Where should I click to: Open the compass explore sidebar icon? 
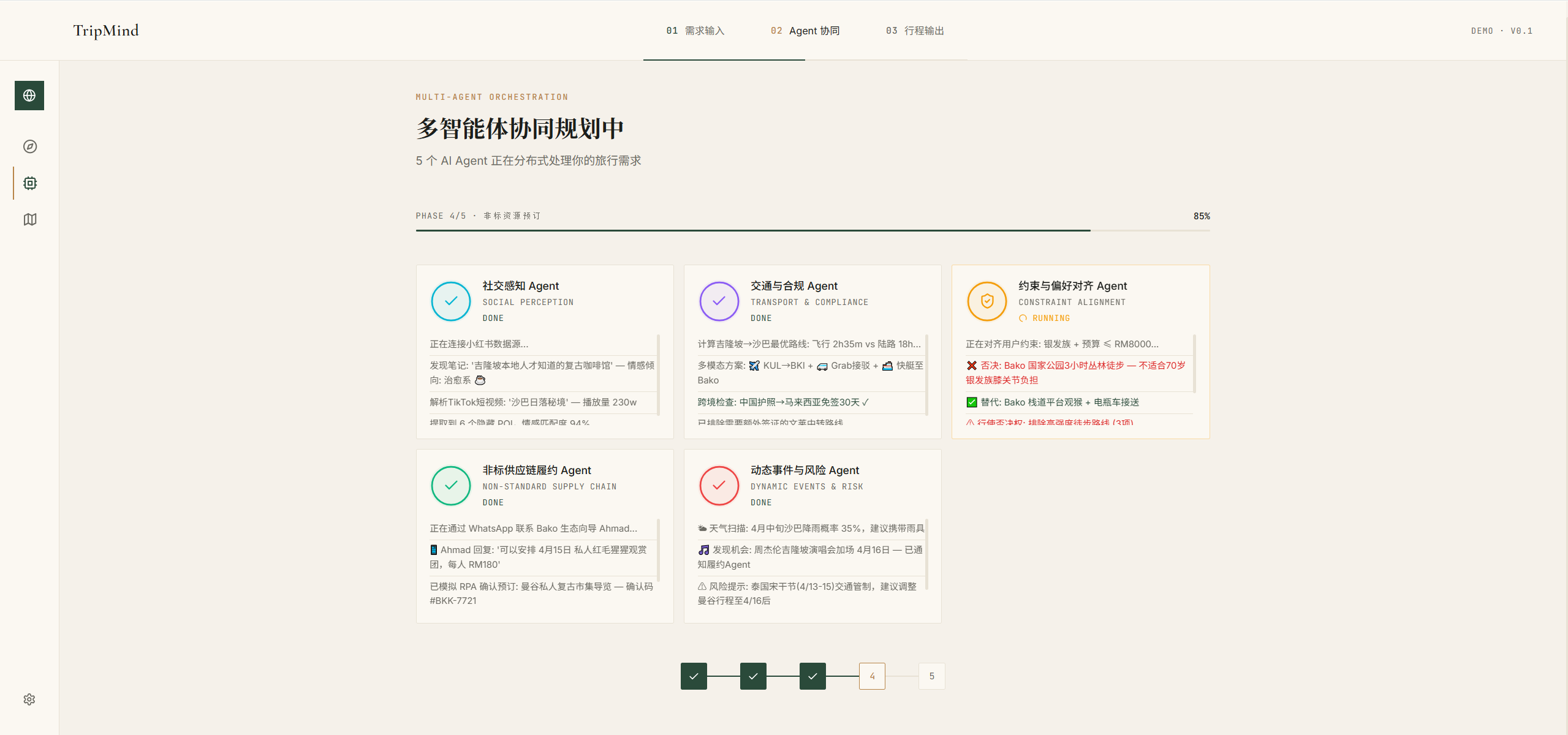tap(29, 146)
